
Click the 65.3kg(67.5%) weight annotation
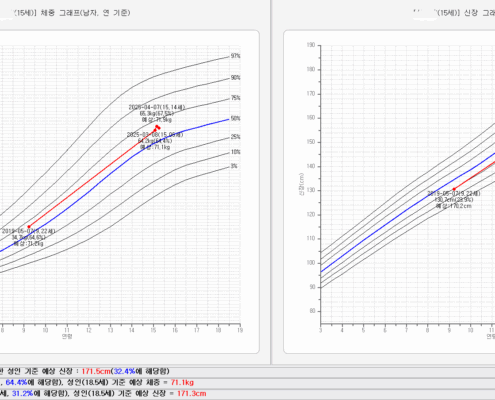(157, 114)
